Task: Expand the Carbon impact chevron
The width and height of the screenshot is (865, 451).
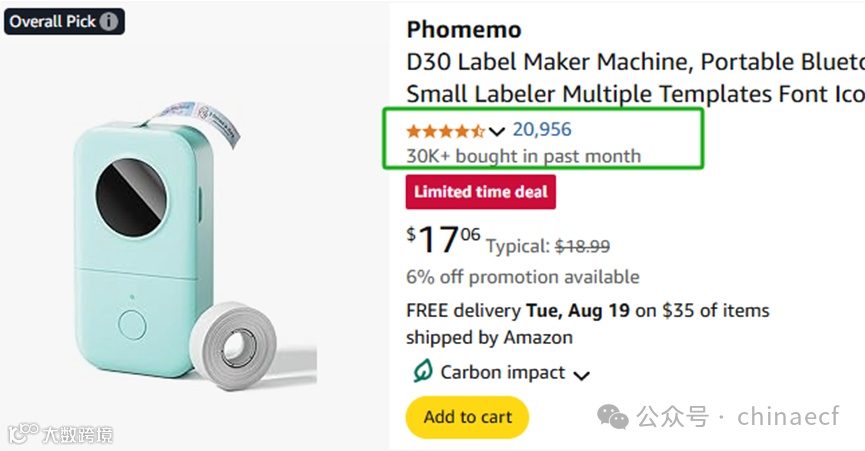Action: (581, 375)
